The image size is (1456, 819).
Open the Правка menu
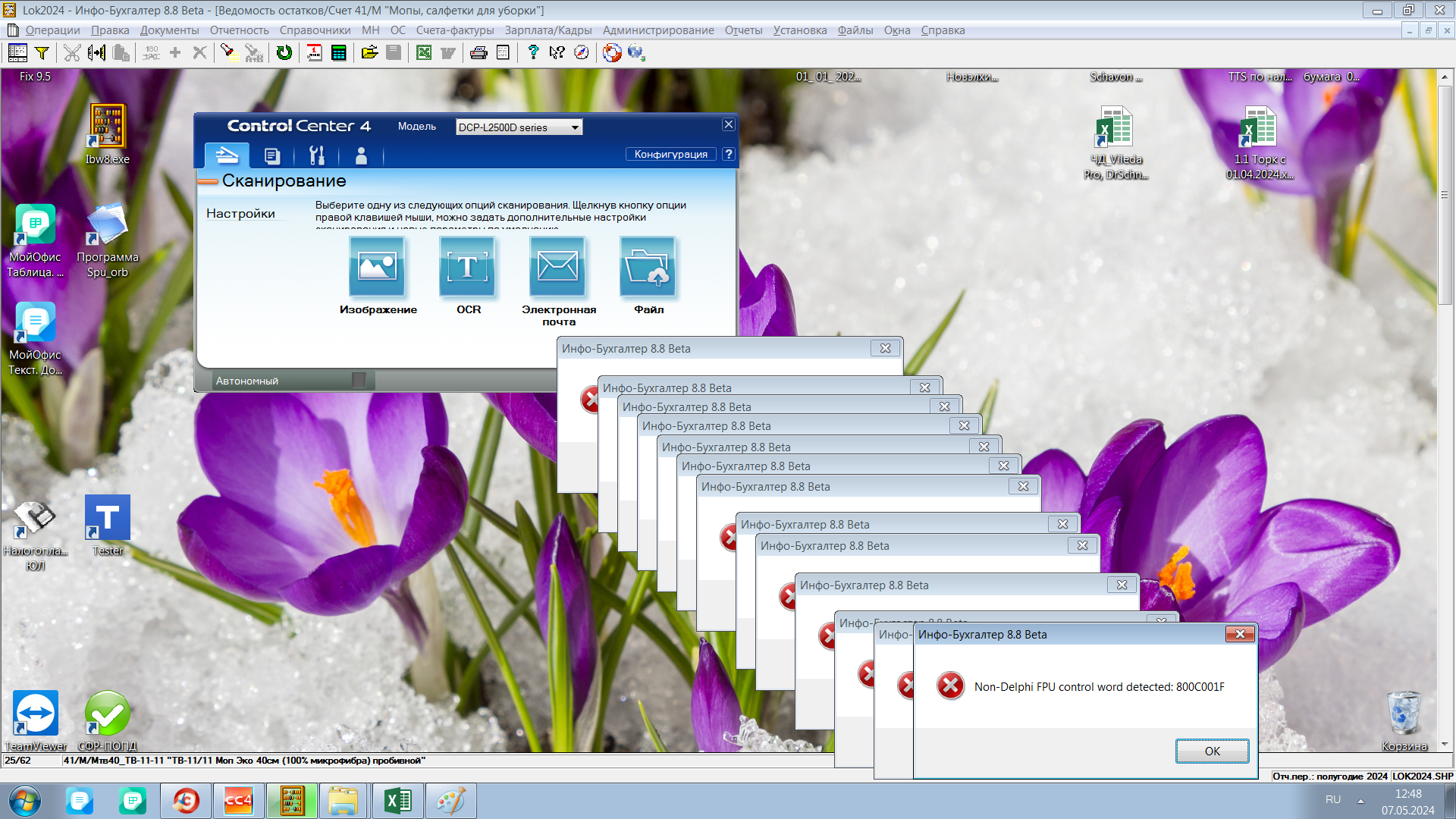click(110, 30)
